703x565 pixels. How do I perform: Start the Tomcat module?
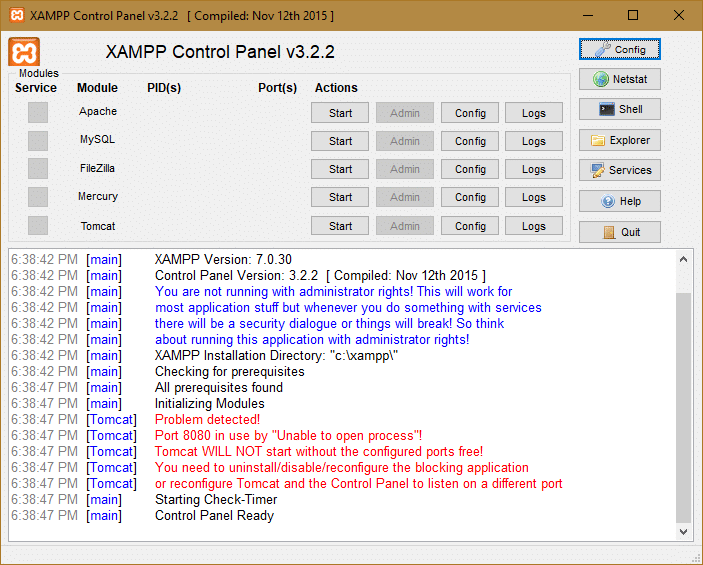tap(340, 226)
